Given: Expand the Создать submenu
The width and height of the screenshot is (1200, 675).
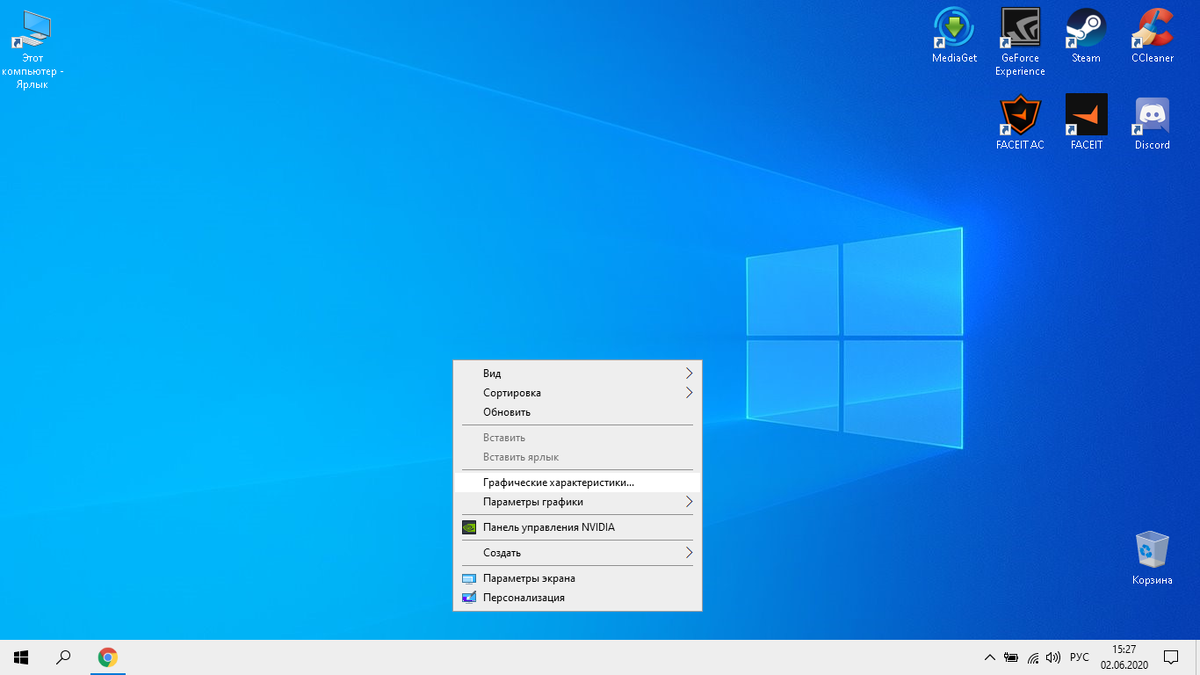Looking at the screenshot, I should (577, 552).
